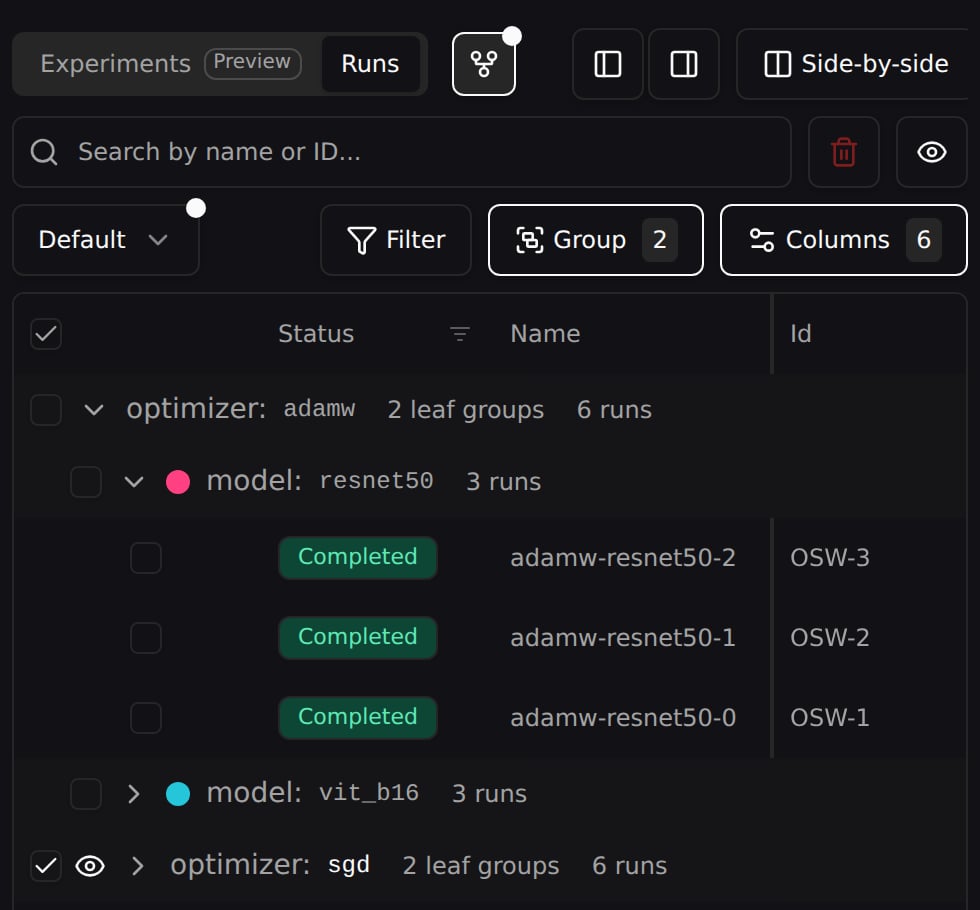
Task: Toggle the select-all header checkbox
Action: (46, 334)
